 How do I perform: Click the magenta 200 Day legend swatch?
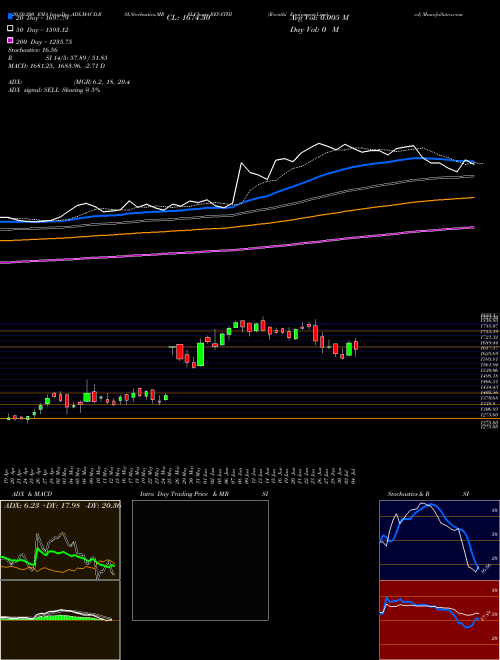click(10, 40)
